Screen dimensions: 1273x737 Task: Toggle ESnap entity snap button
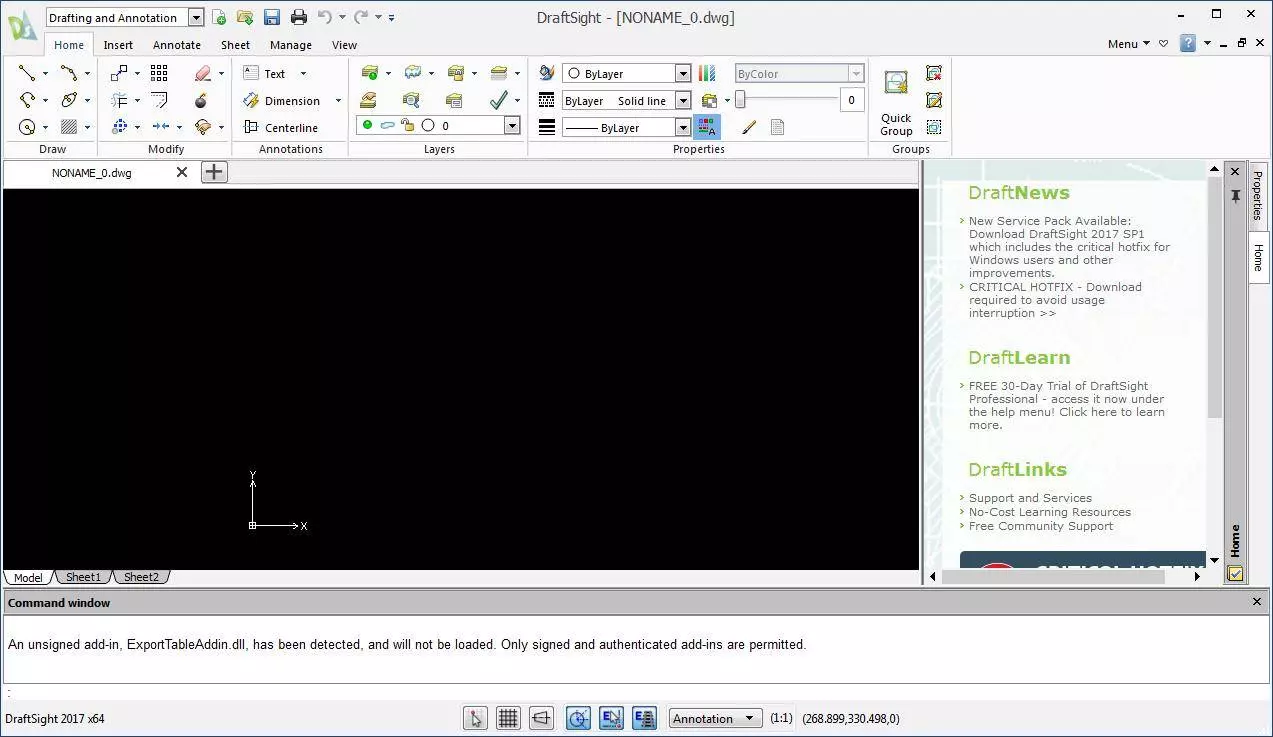(611, 718)
